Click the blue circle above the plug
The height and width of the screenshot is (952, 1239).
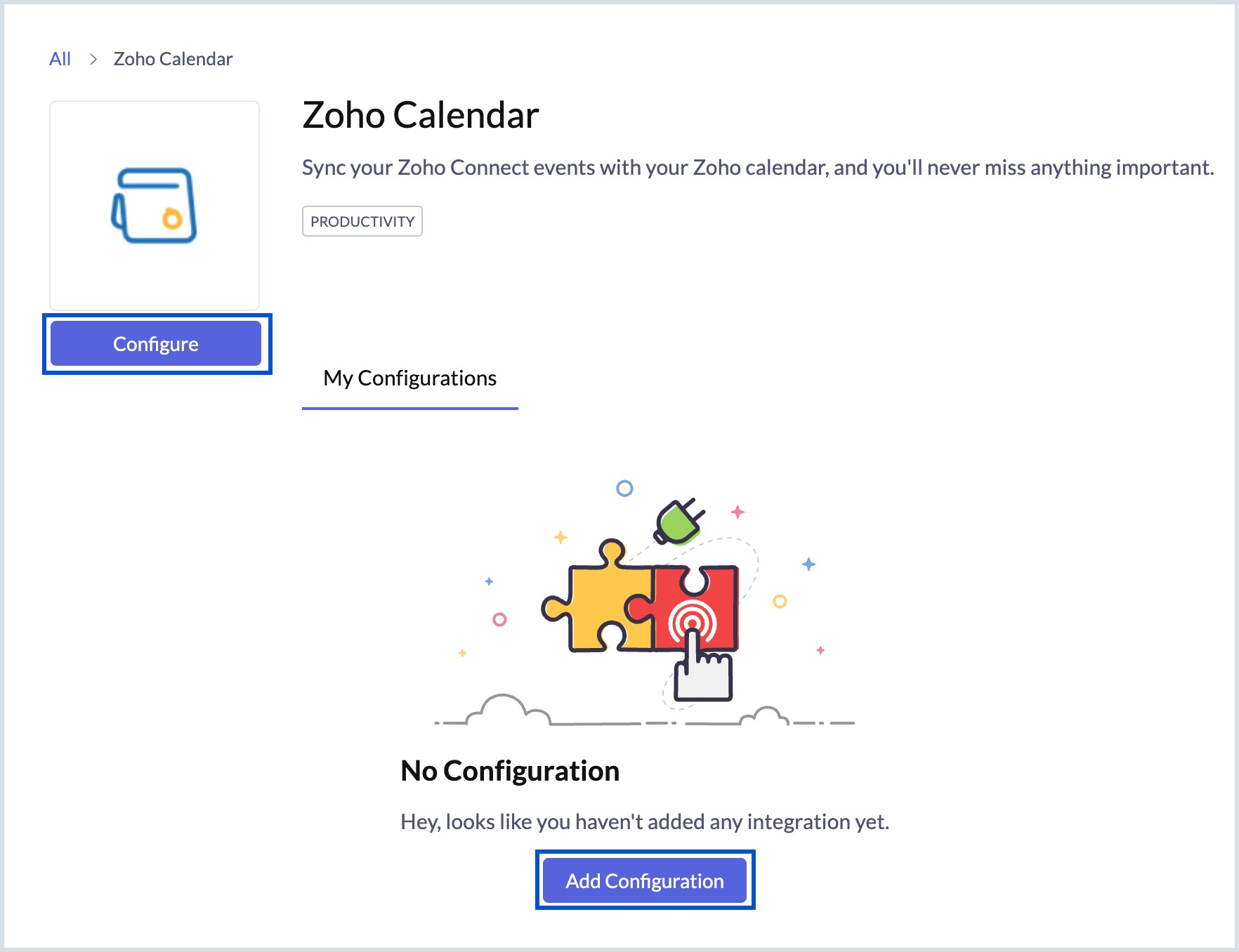coord(624,488)
